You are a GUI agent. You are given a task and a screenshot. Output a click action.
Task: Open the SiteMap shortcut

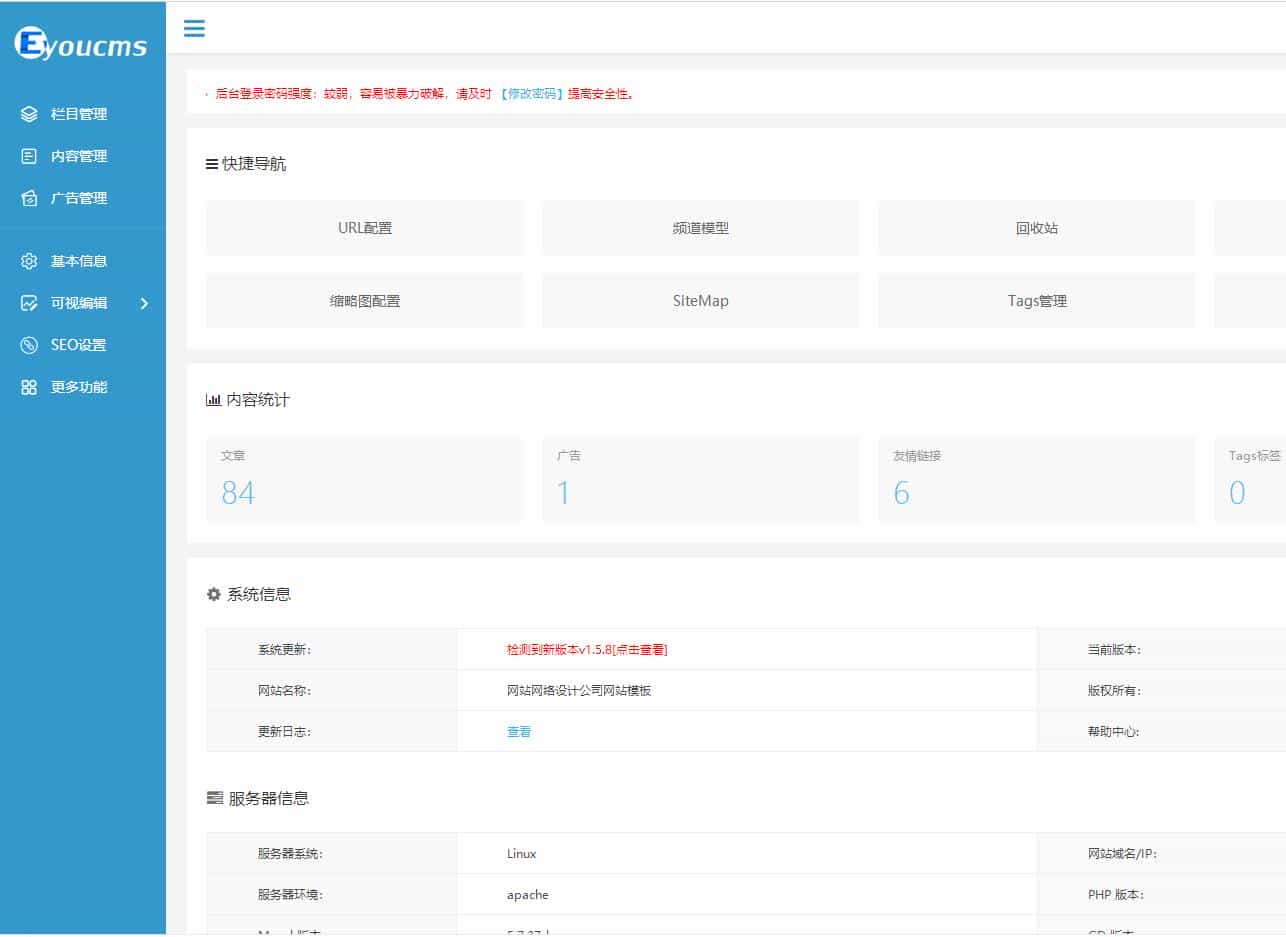tap(700, 301)
